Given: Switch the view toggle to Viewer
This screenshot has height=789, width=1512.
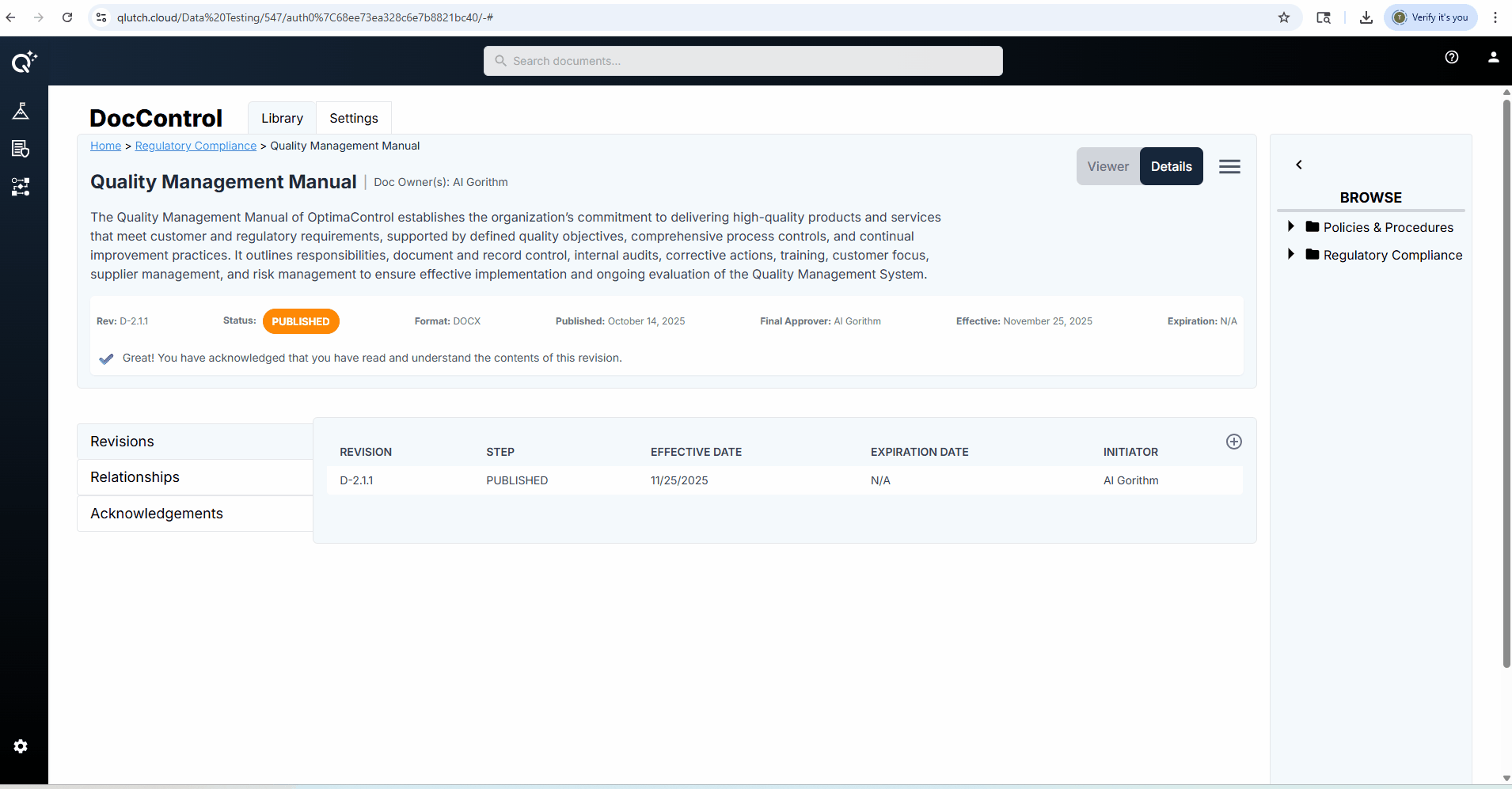Looking at the screenshot, I should point(1107,166).
